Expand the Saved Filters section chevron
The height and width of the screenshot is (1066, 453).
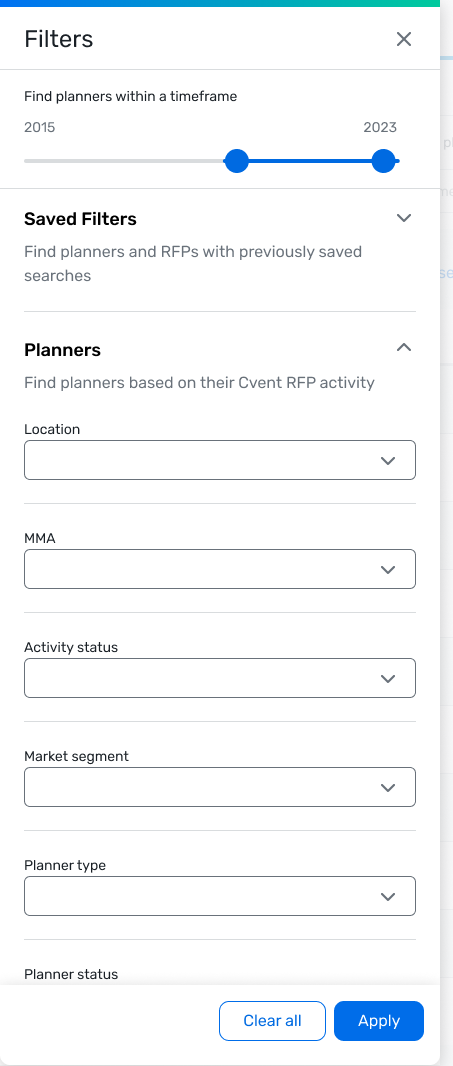click(404, 218)
